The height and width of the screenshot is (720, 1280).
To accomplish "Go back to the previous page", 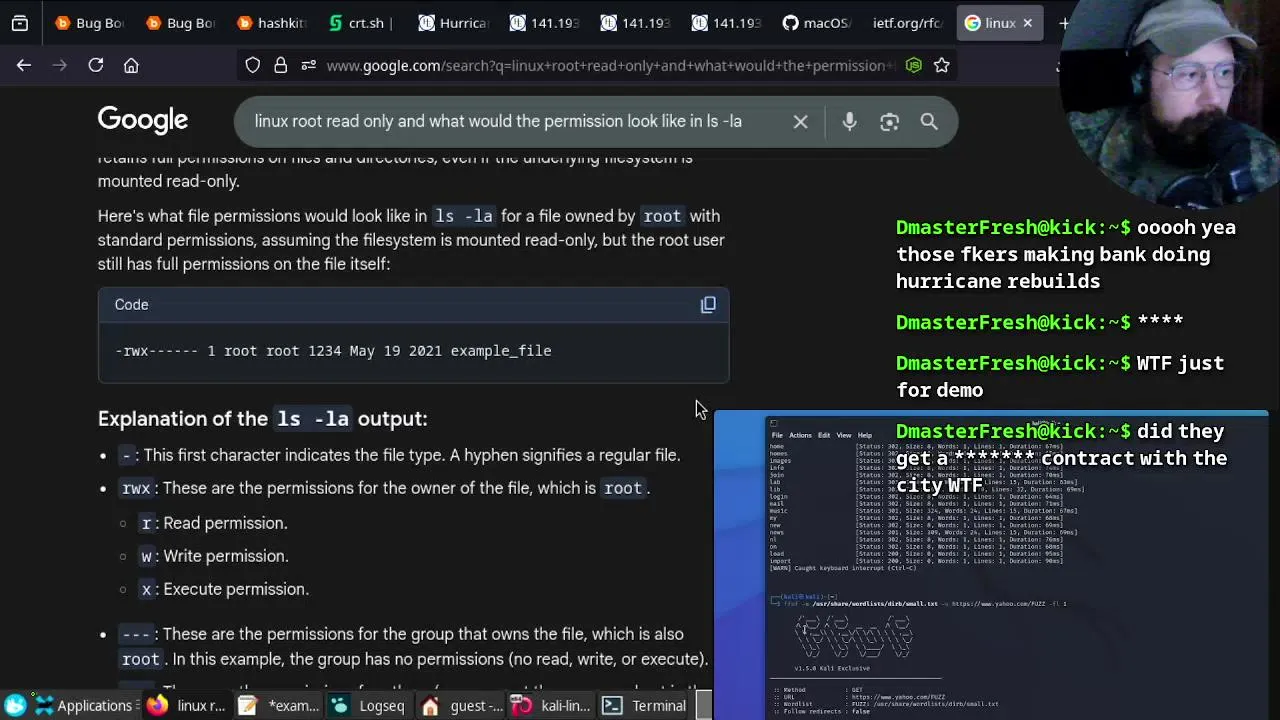I will [24, 65].
